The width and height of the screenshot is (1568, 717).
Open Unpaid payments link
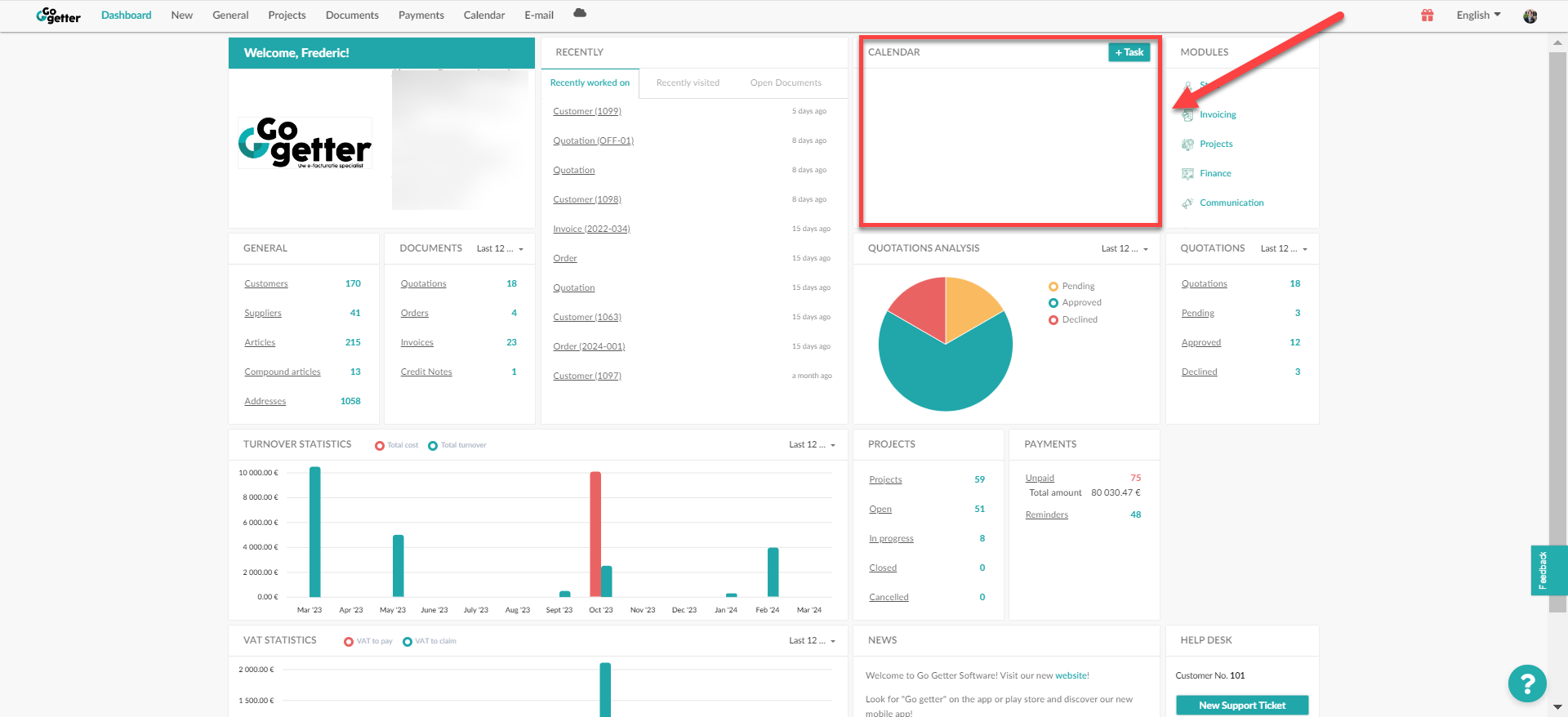(1040, 479)
